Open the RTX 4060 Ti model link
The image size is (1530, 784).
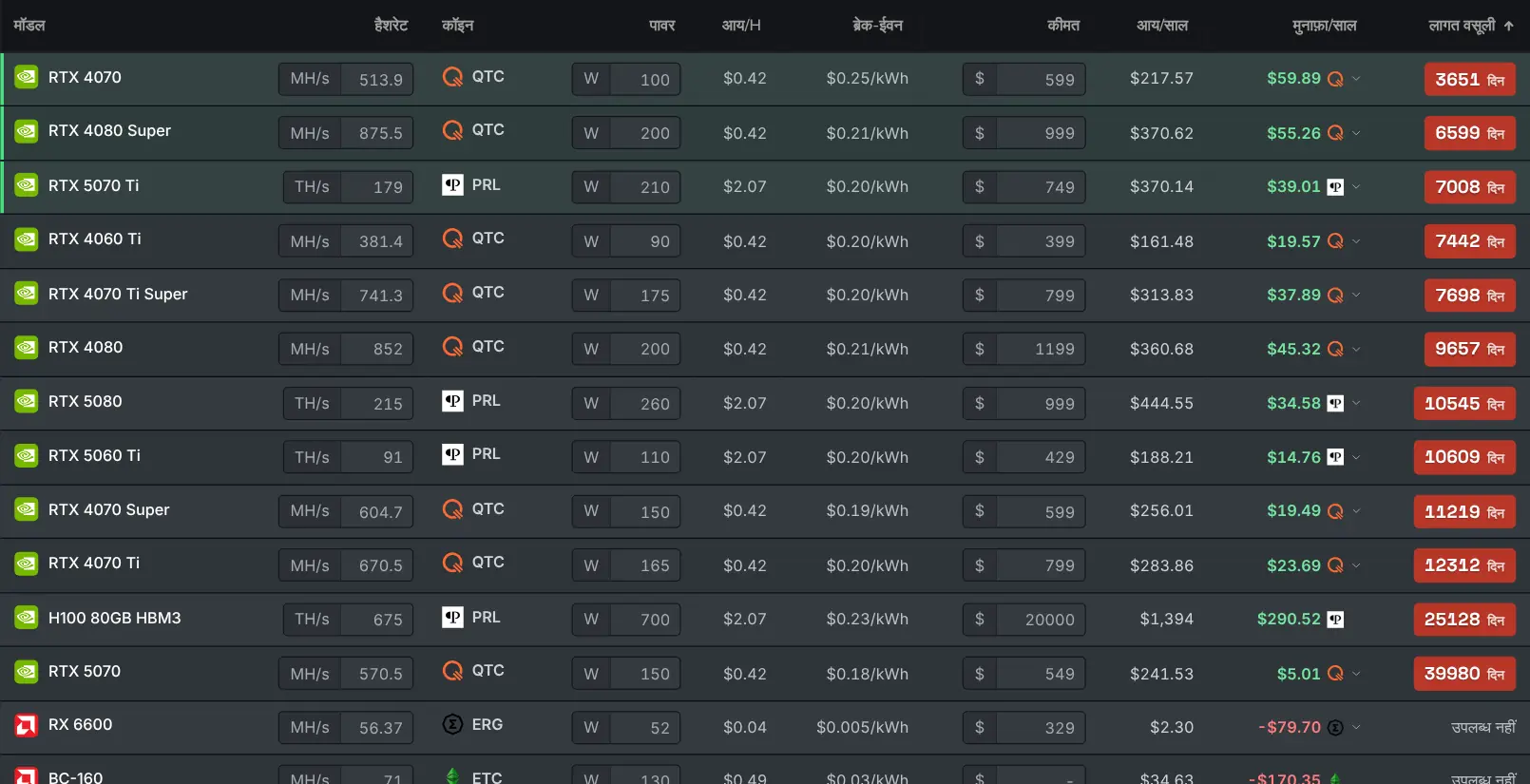click(x=95, y=239)
